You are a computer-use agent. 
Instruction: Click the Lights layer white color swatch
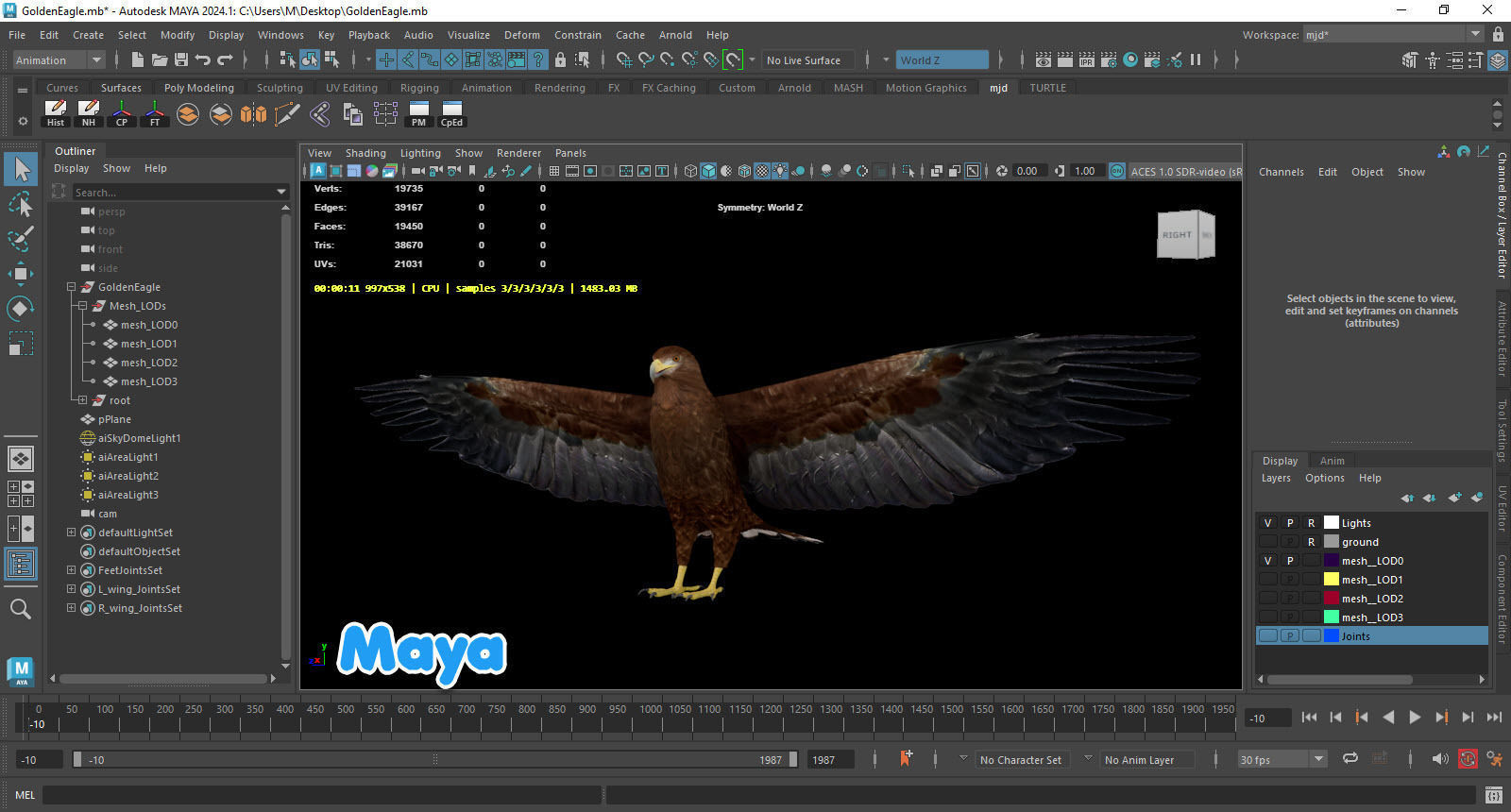(x=1332, y=522)
